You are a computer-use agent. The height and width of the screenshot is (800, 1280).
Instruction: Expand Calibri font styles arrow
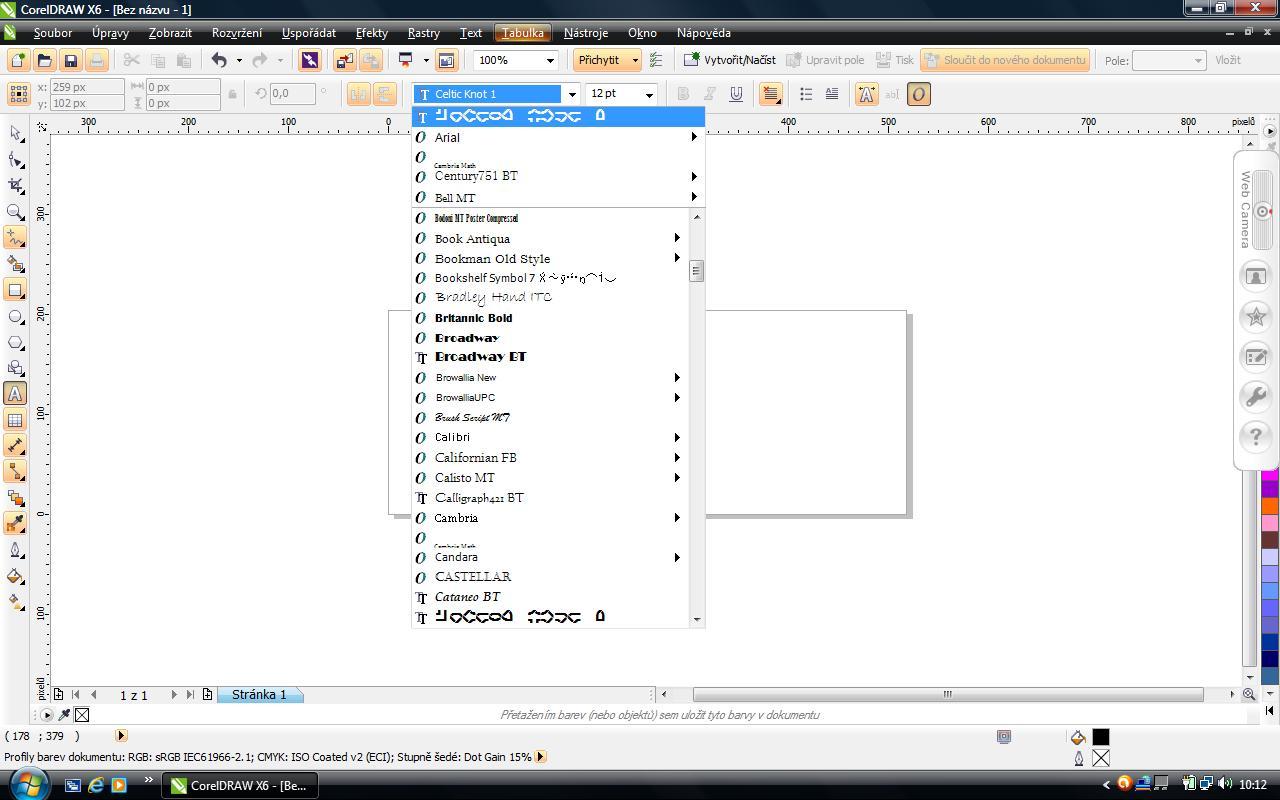click(677, 437)
